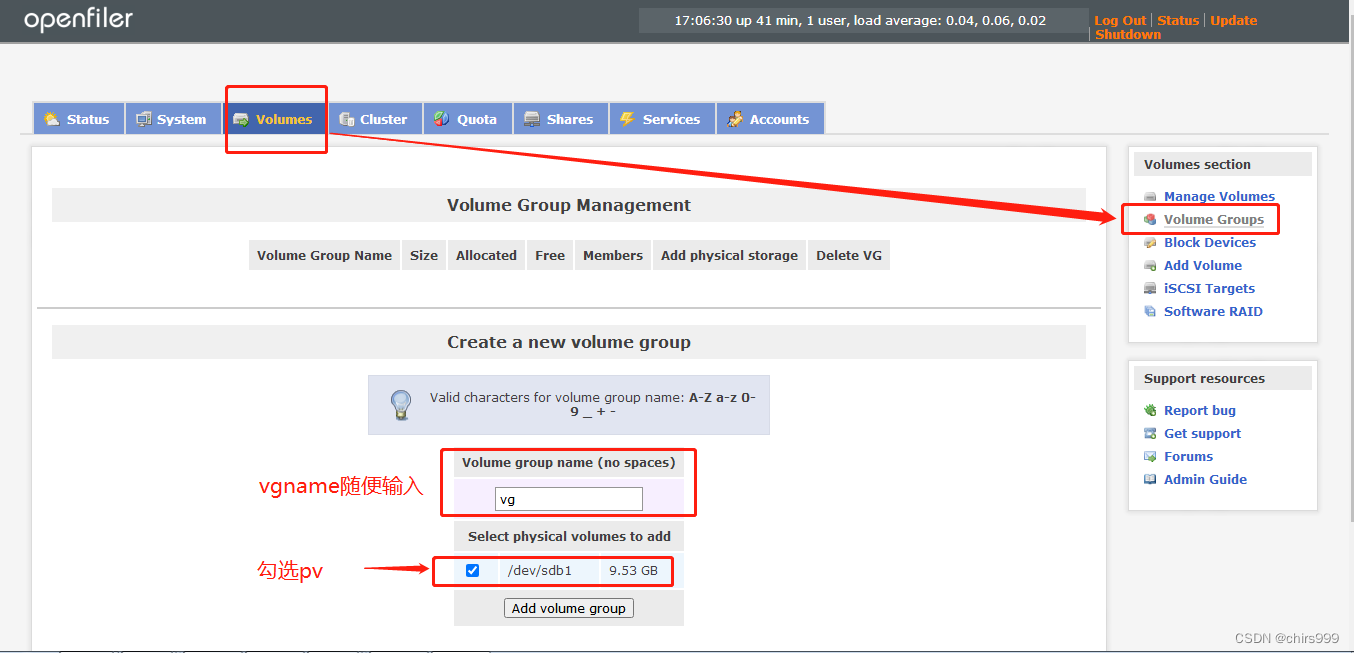Open the Services tab

662,118
